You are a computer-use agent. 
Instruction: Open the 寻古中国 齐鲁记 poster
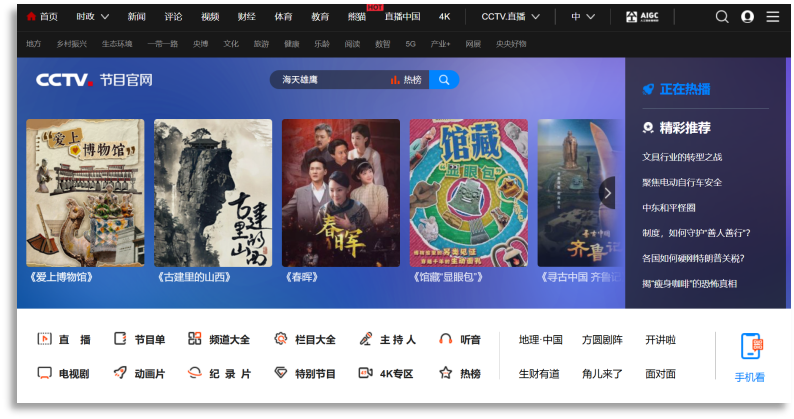(581, 193)
